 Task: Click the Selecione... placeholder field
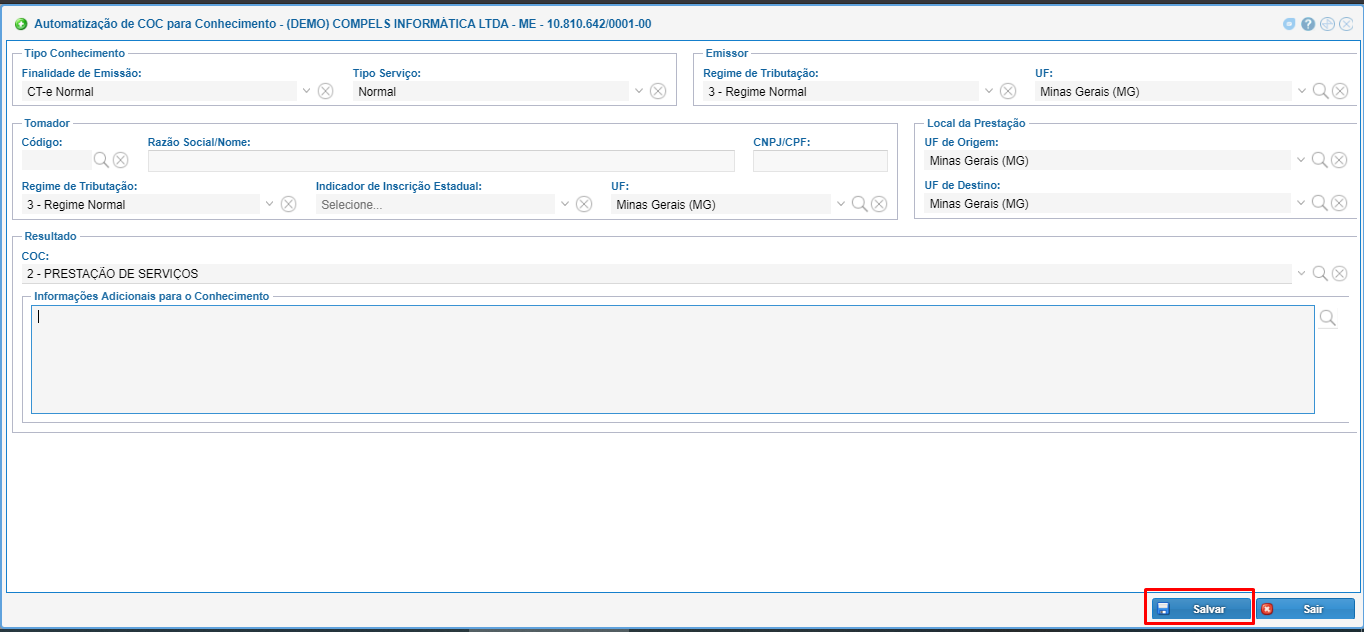click(435, 204)
